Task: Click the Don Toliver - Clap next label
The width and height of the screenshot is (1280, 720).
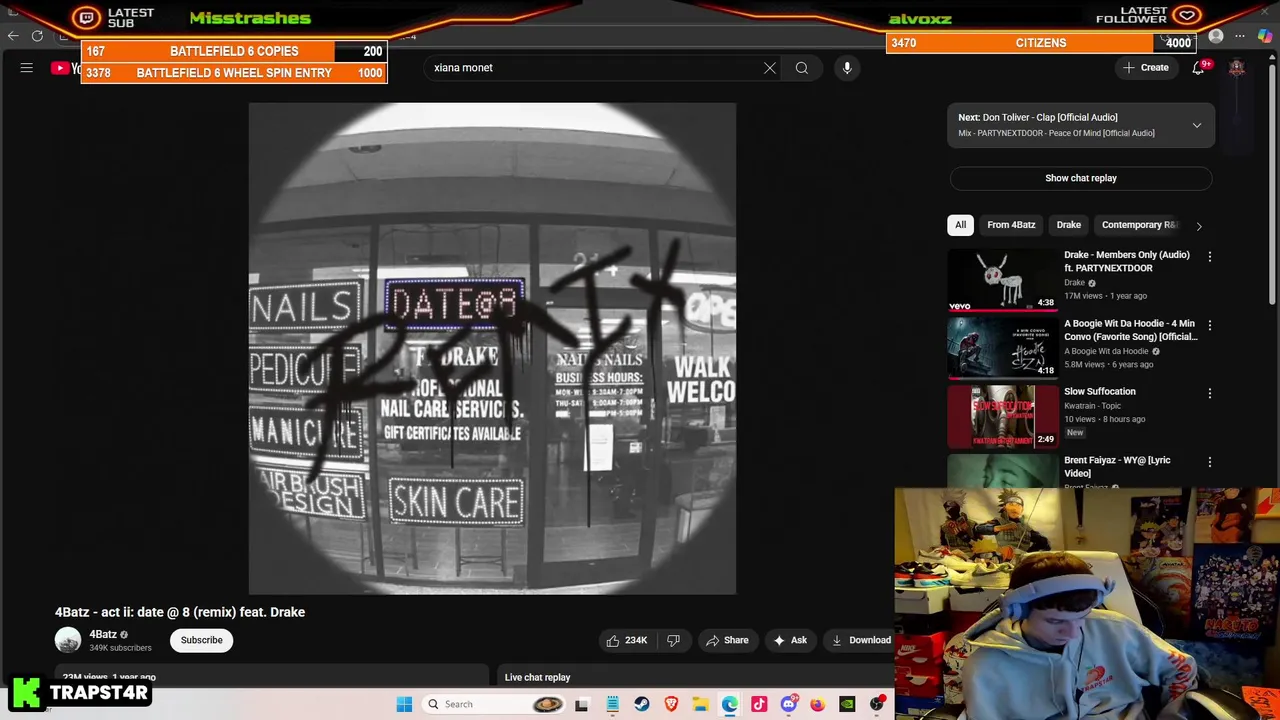Action: tap(1038, 117)
